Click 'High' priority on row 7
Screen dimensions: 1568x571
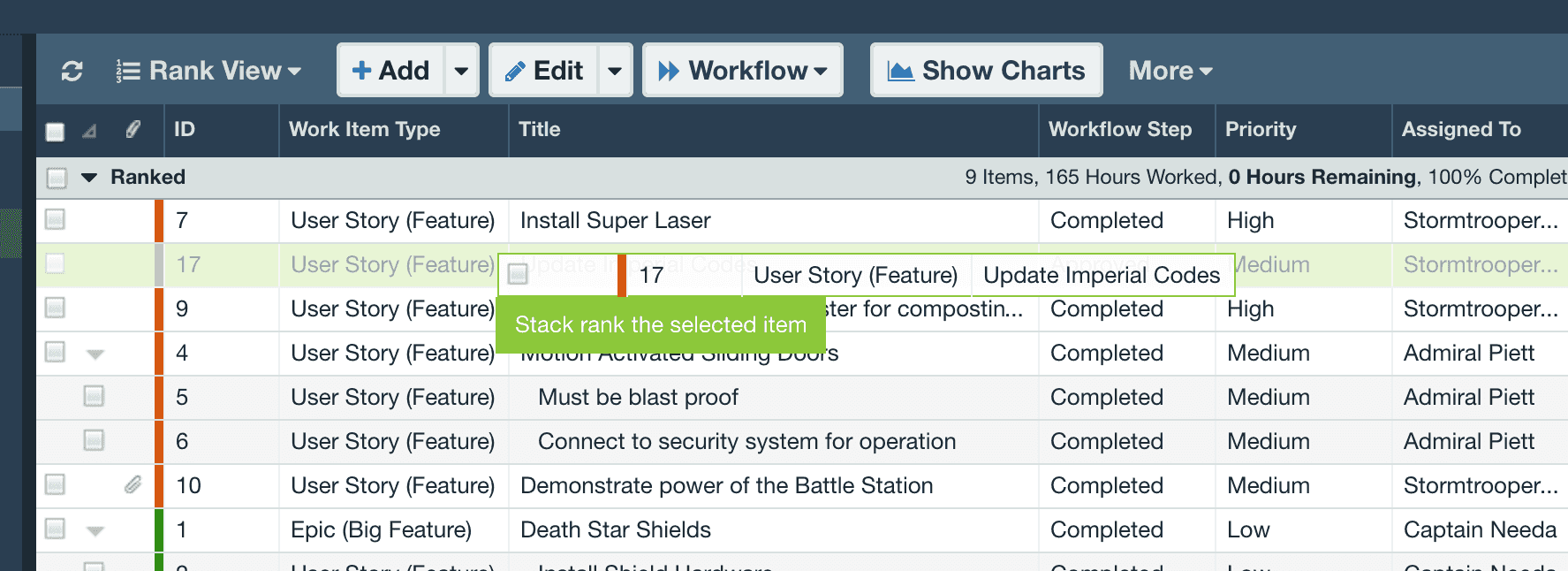point(1251,220)
